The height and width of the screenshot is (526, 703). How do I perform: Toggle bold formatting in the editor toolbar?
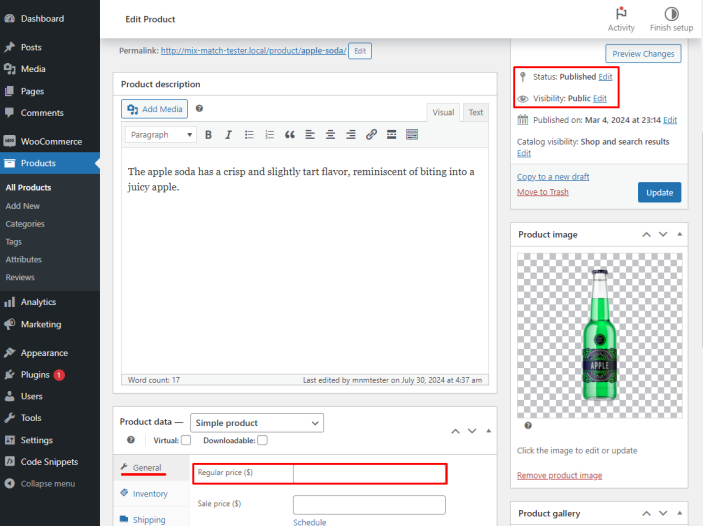208,135
